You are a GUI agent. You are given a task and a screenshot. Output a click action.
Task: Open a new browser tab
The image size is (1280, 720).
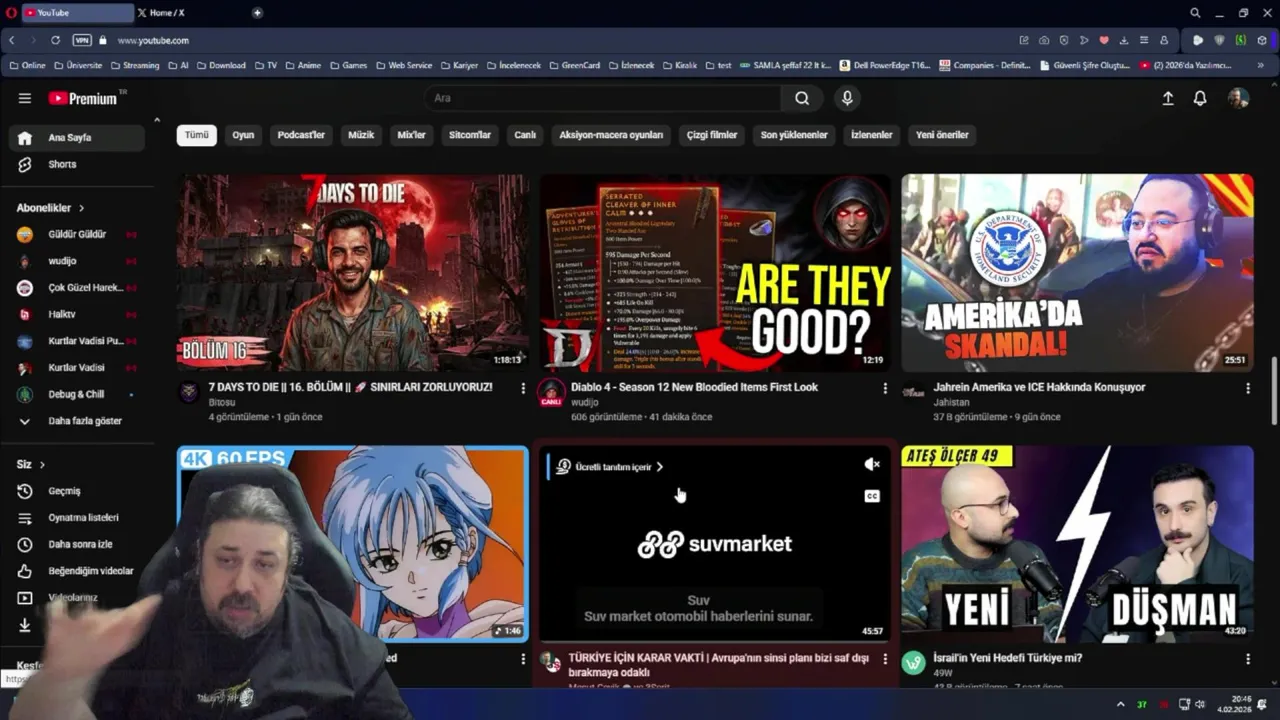coord(257,13)
